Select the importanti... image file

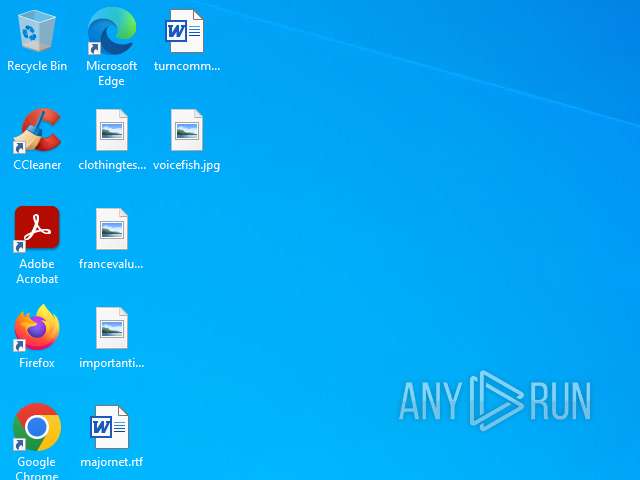coord(111,328)
